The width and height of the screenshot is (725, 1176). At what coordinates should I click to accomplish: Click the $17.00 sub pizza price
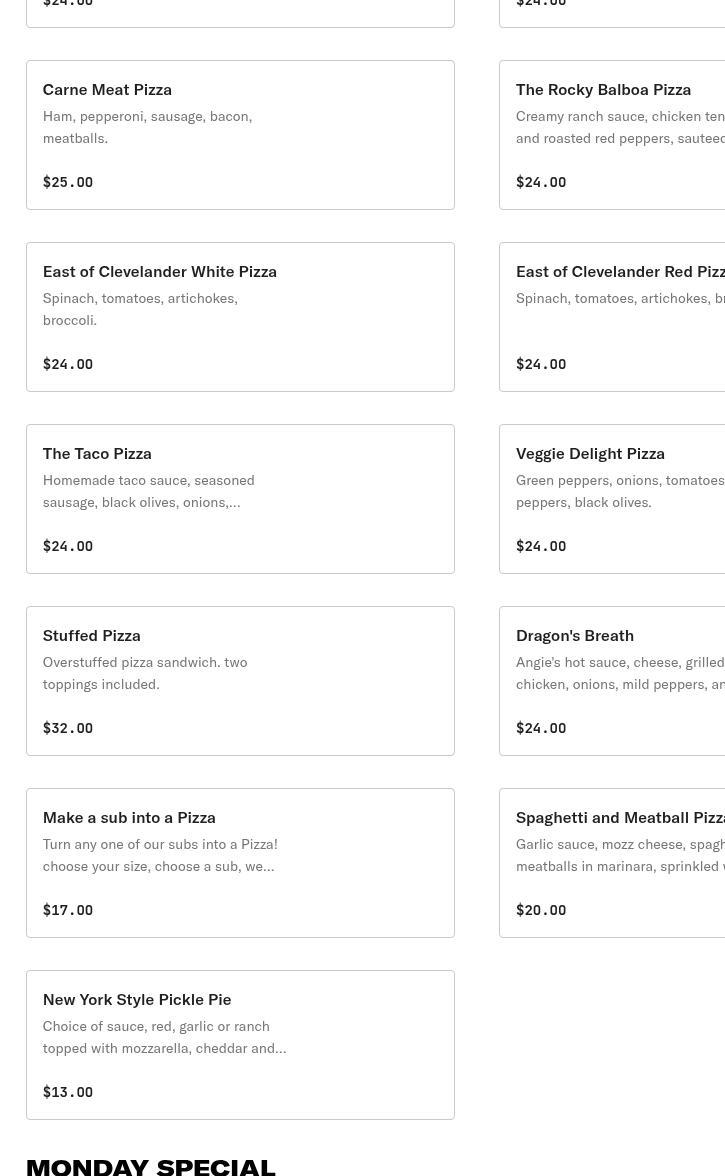click(x=68, y=910)
